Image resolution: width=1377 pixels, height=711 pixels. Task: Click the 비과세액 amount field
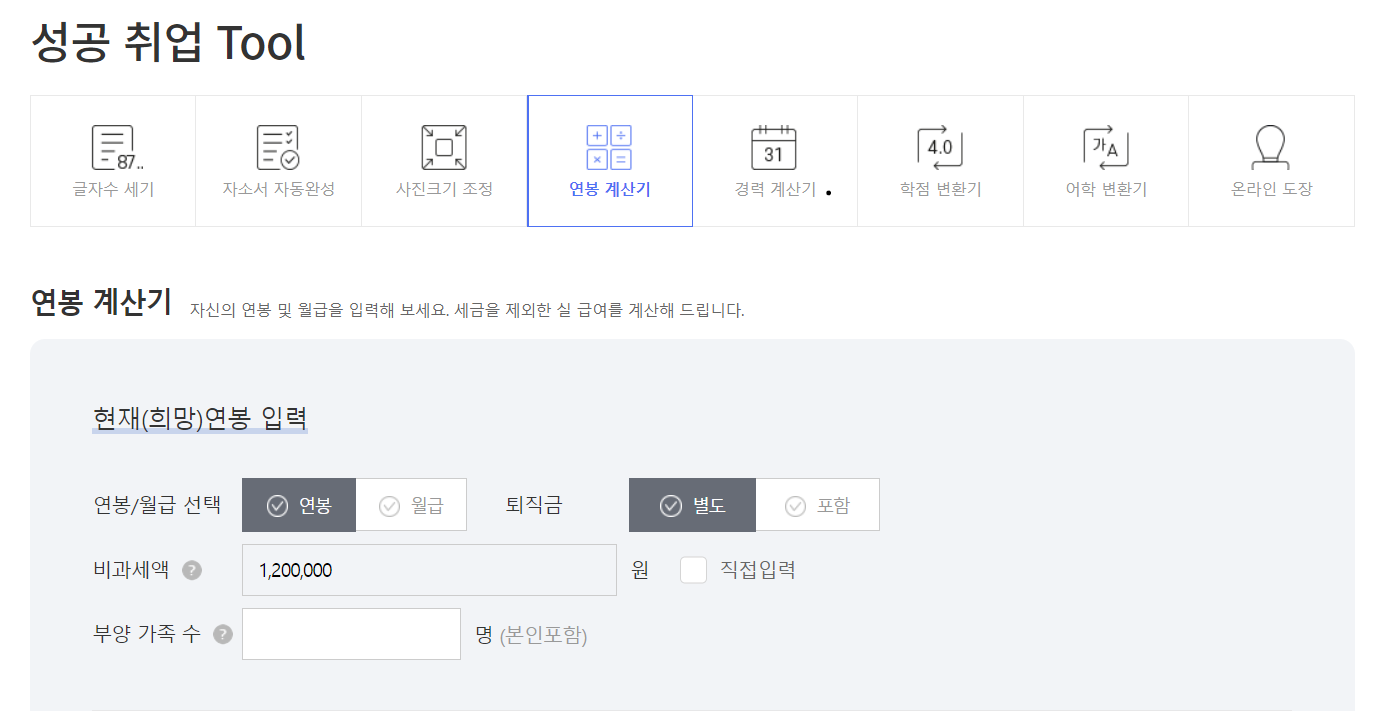point(429,568)
